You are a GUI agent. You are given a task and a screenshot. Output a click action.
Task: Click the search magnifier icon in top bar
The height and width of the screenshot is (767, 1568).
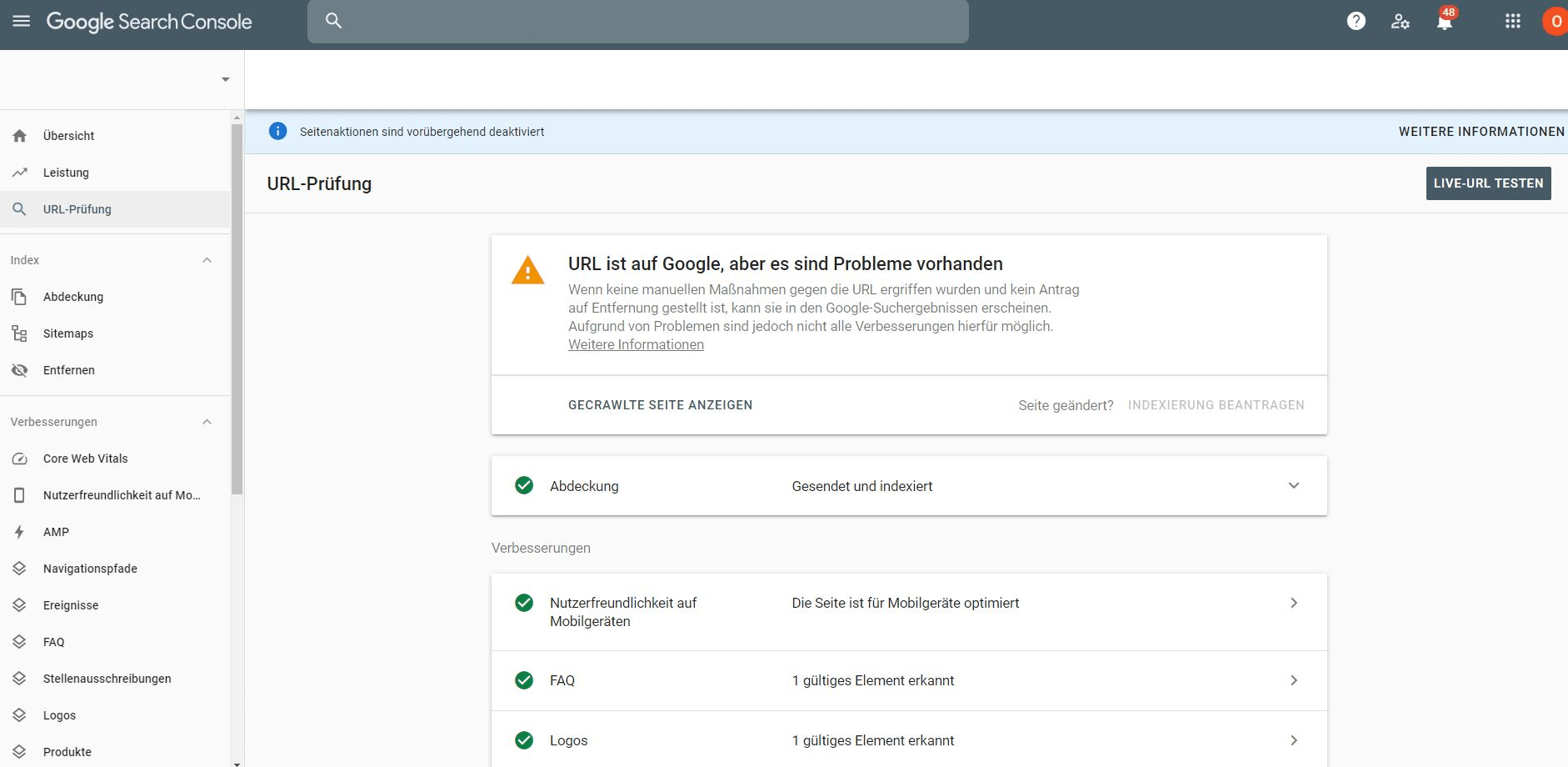333,21
